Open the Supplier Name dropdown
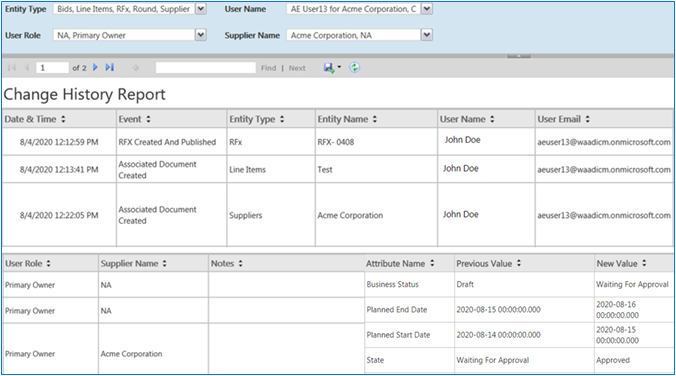The width and height of the screenshot is (676, 376). [x=426, y=35]
